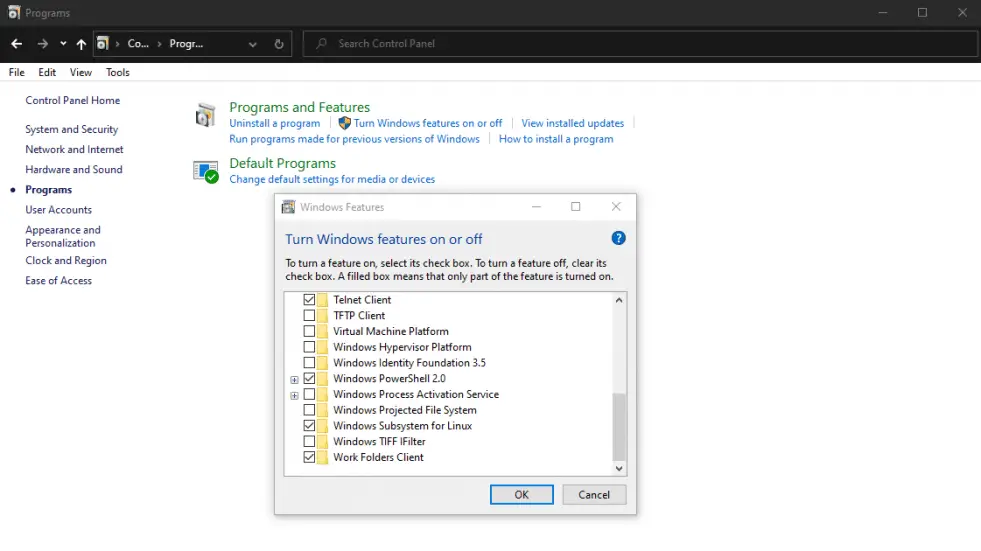
Task: Open System and Security category
Action: [71, 129]
